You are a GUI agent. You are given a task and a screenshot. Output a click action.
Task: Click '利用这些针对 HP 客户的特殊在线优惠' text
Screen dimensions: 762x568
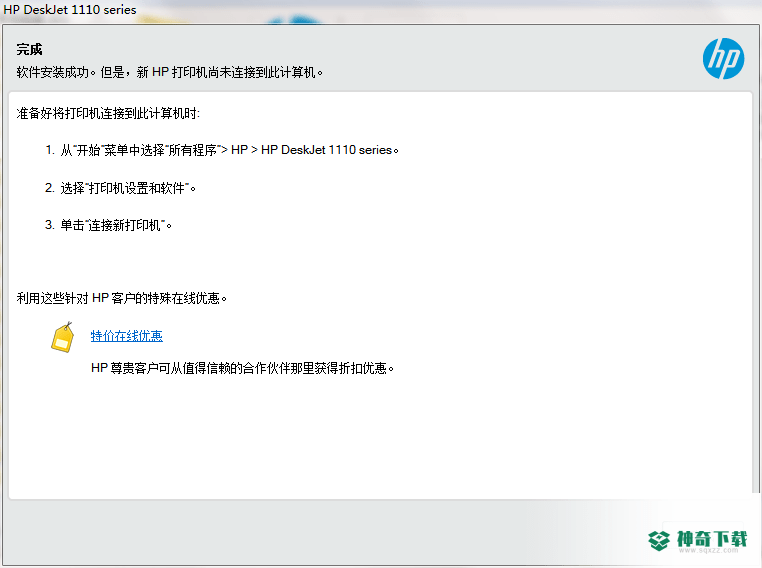coord(121,298)
